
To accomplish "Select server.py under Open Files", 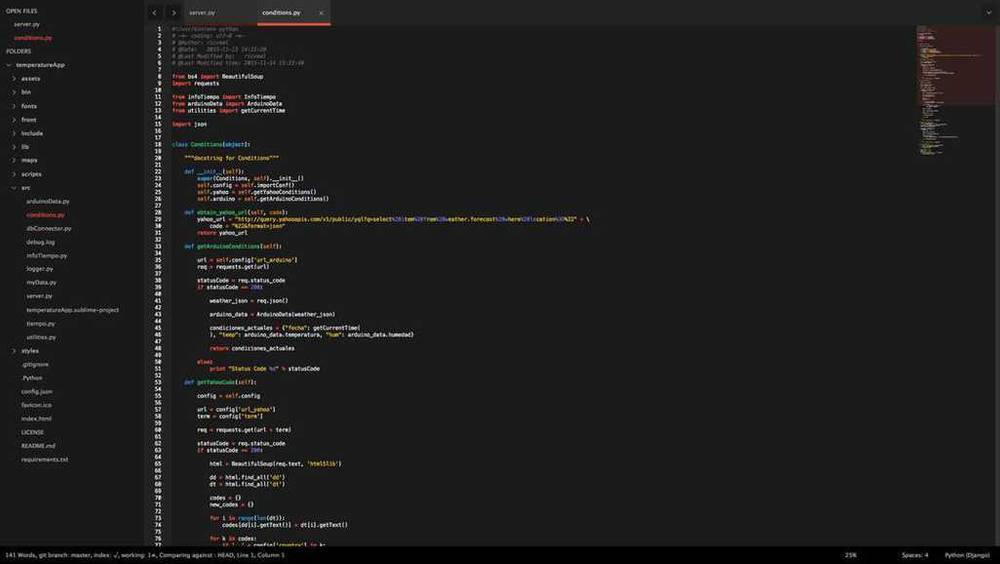I will tap(27, 23).
